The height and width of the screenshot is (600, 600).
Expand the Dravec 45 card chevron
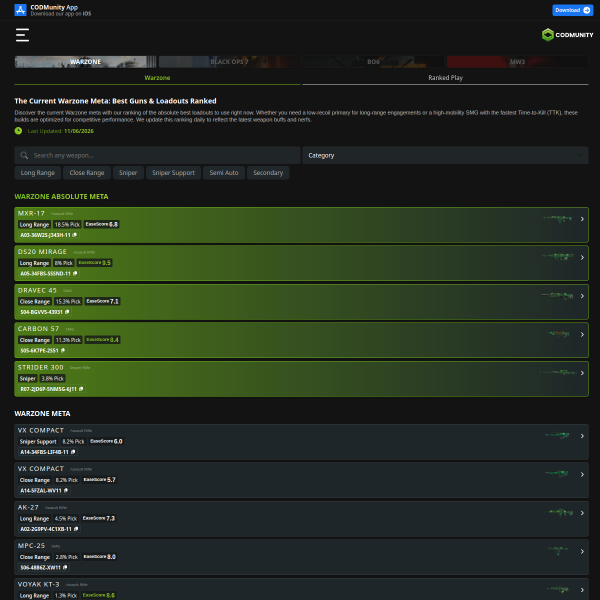coord(582,296)
